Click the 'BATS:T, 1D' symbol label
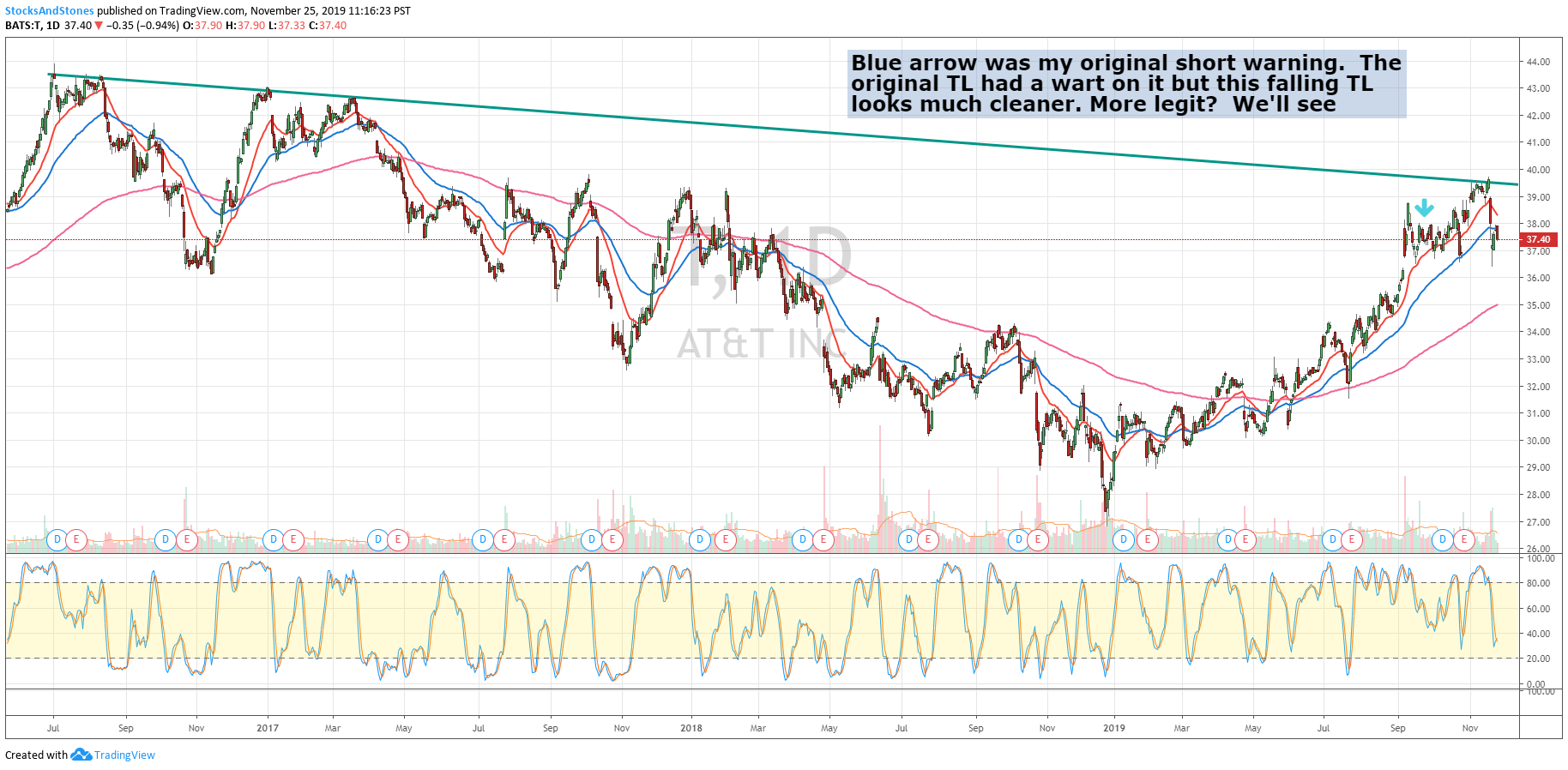 point(33,26)
